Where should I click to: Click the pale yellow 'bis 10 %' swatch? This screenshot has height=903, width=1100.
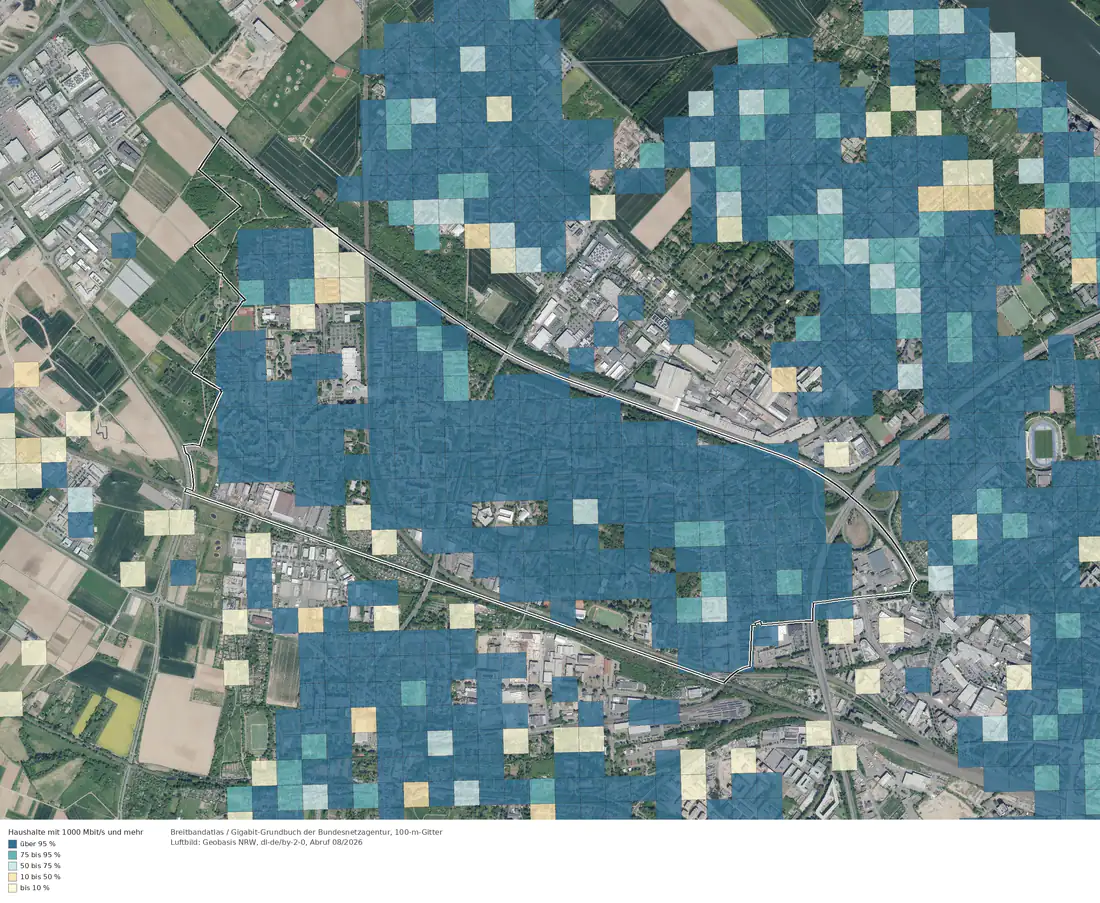(x=13, y=888)
